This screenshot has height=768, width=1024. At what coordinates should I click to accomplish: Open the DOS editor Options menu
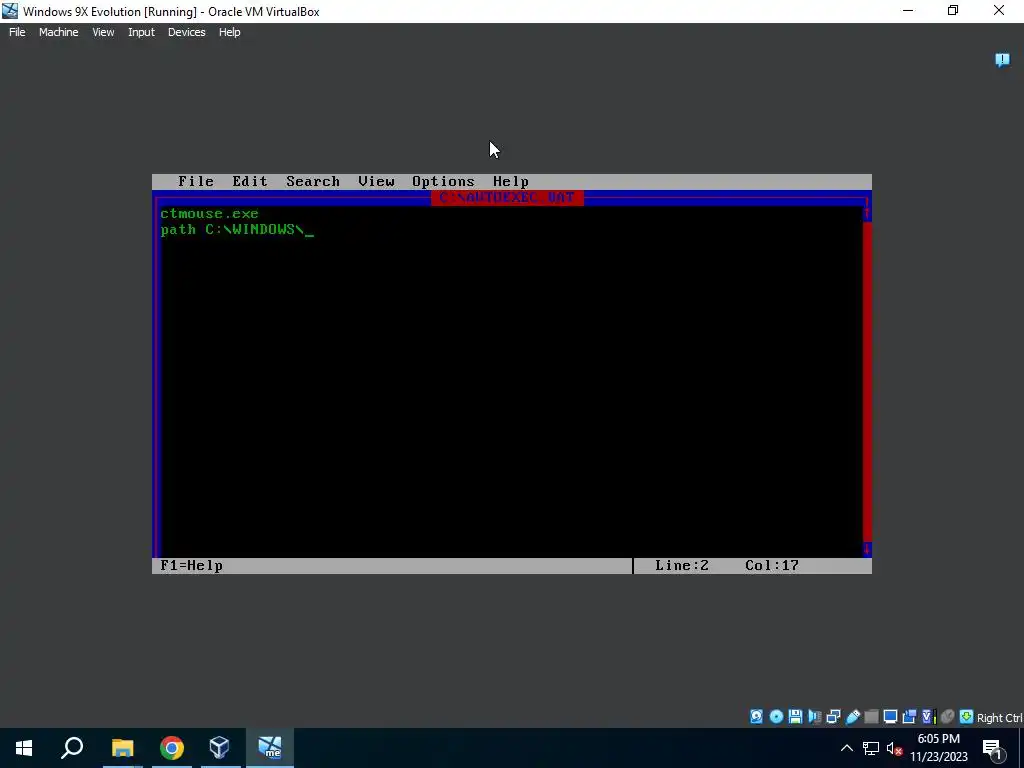pos(443,182)
